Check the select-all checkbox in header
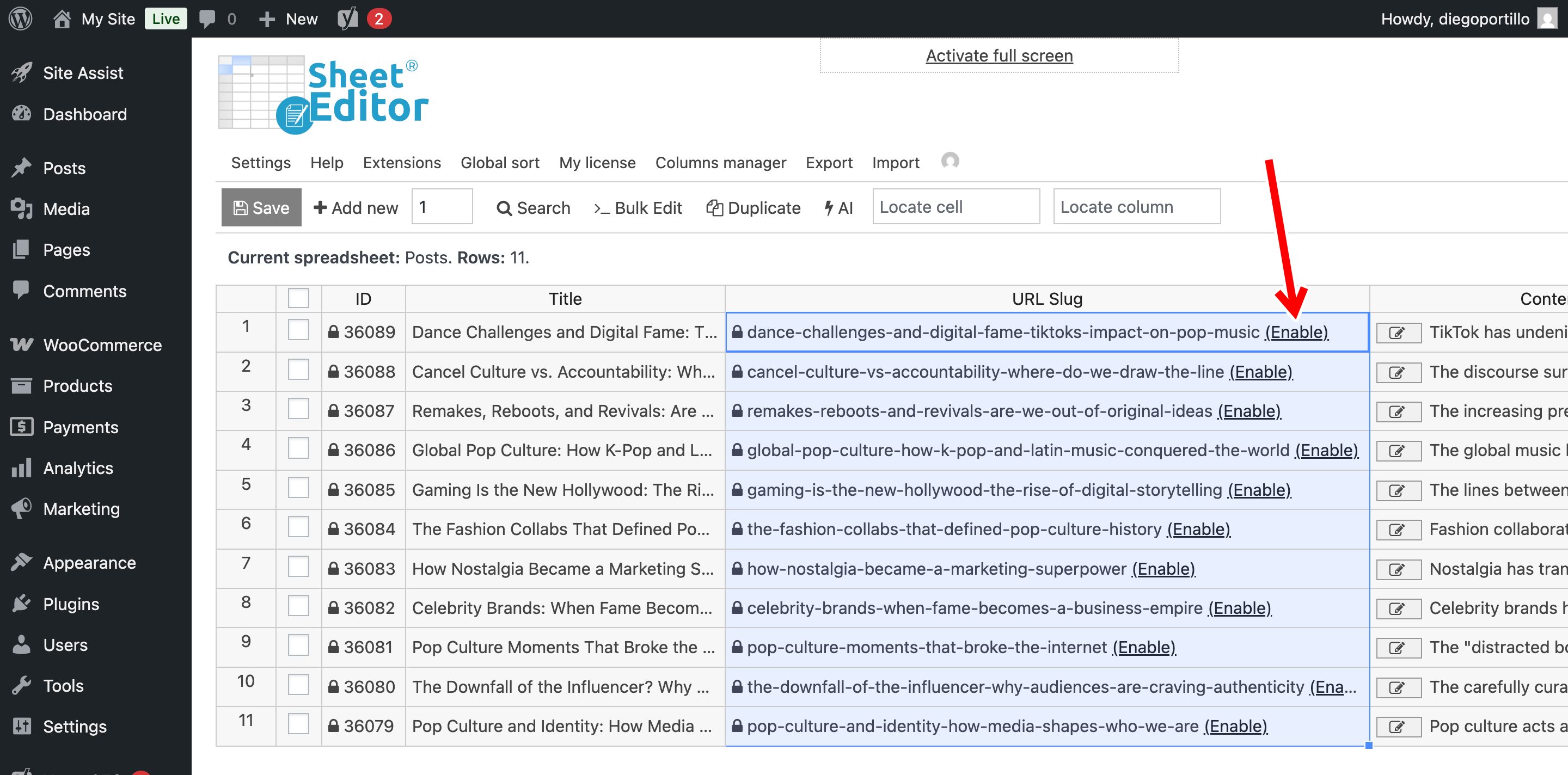1568x775 pixels. [x=298, y=298]
